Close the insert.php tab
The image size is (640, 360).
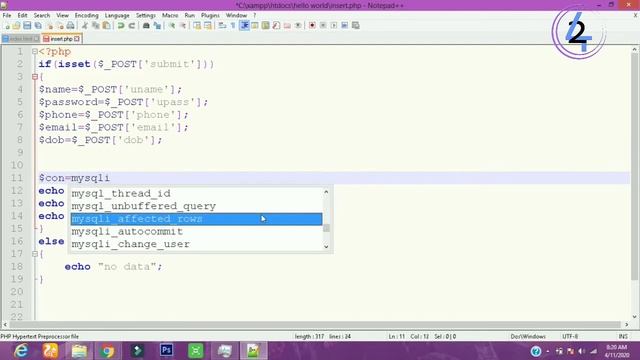pyautogui.click(x=77, y=39)
